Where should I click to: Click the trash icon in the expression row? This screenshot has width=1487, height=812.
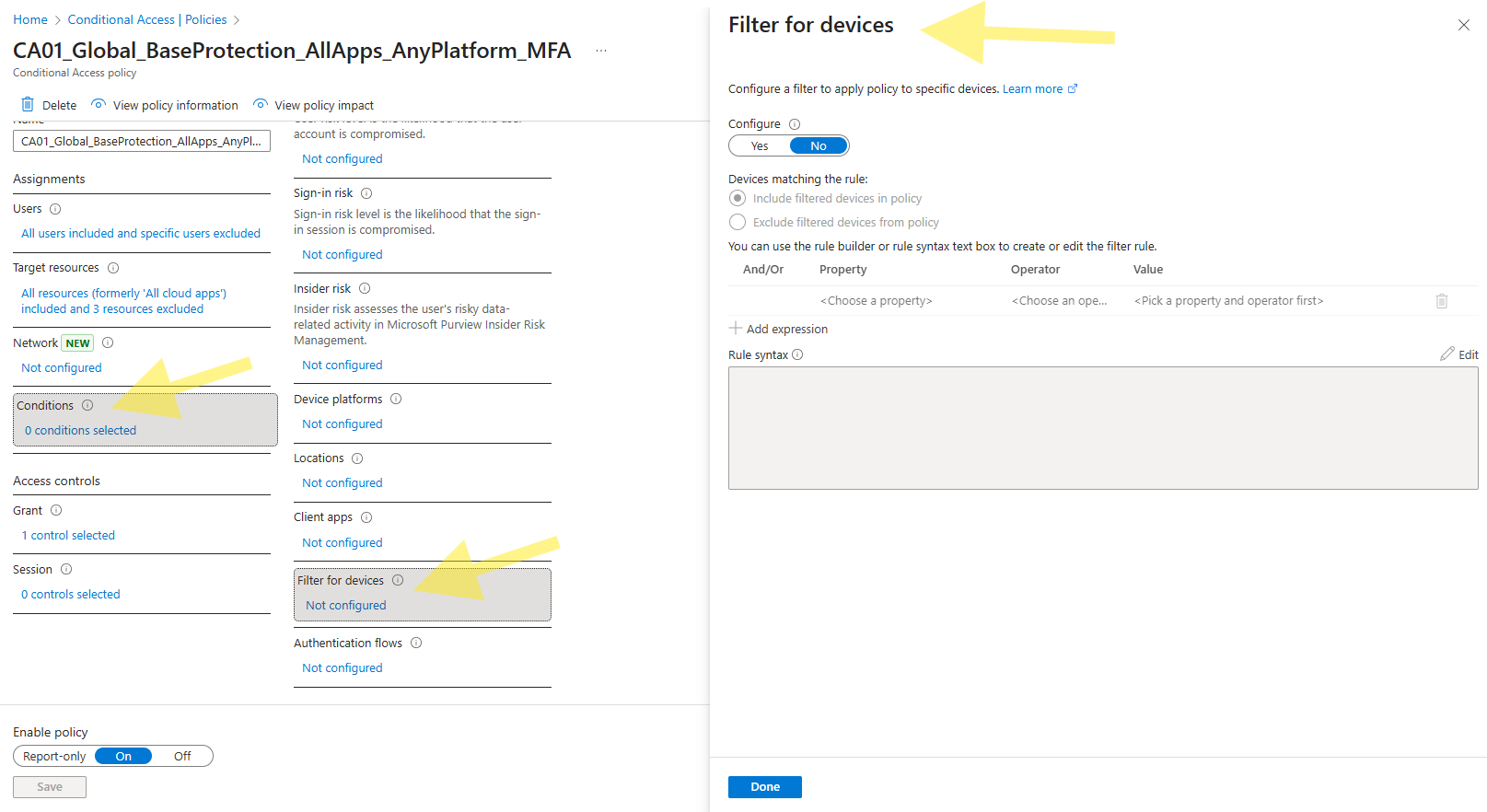1442,301
